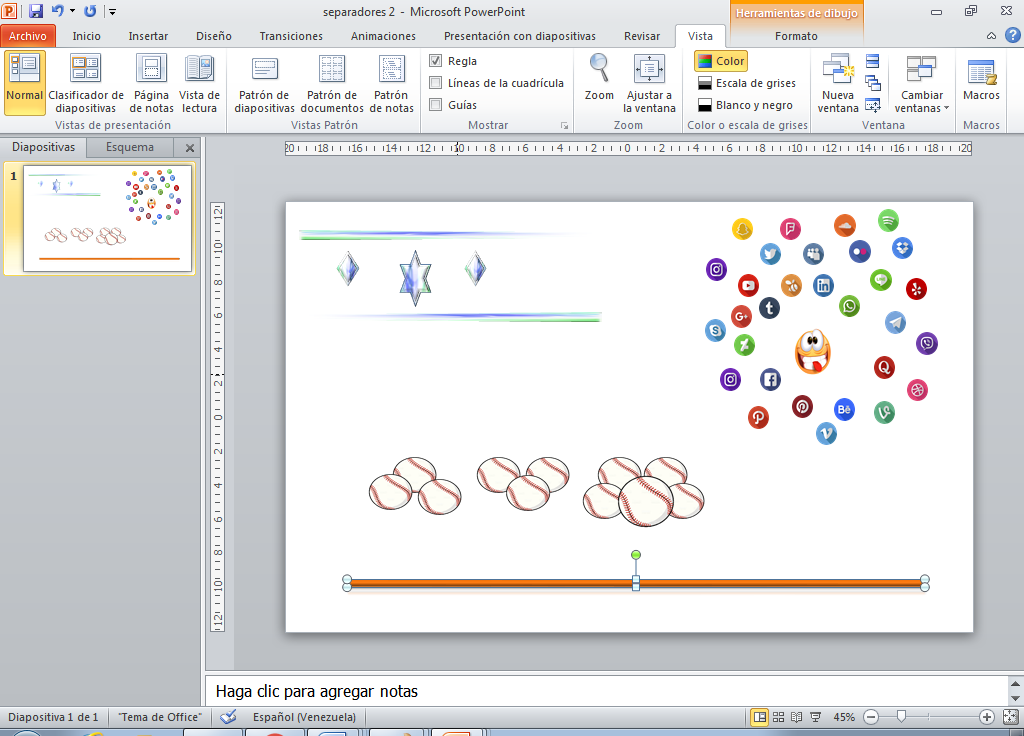Redo action in quick access toolbar

pos(90,11)
